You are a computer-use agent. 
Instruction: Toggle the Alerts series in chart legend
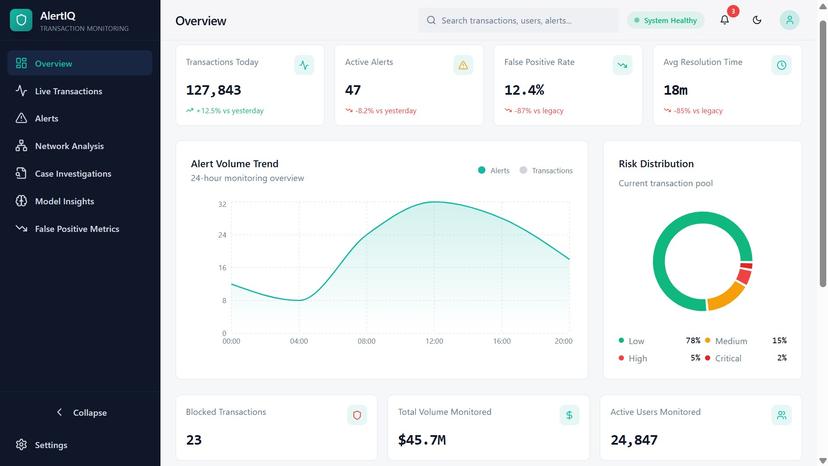click(x=494, y=171)
